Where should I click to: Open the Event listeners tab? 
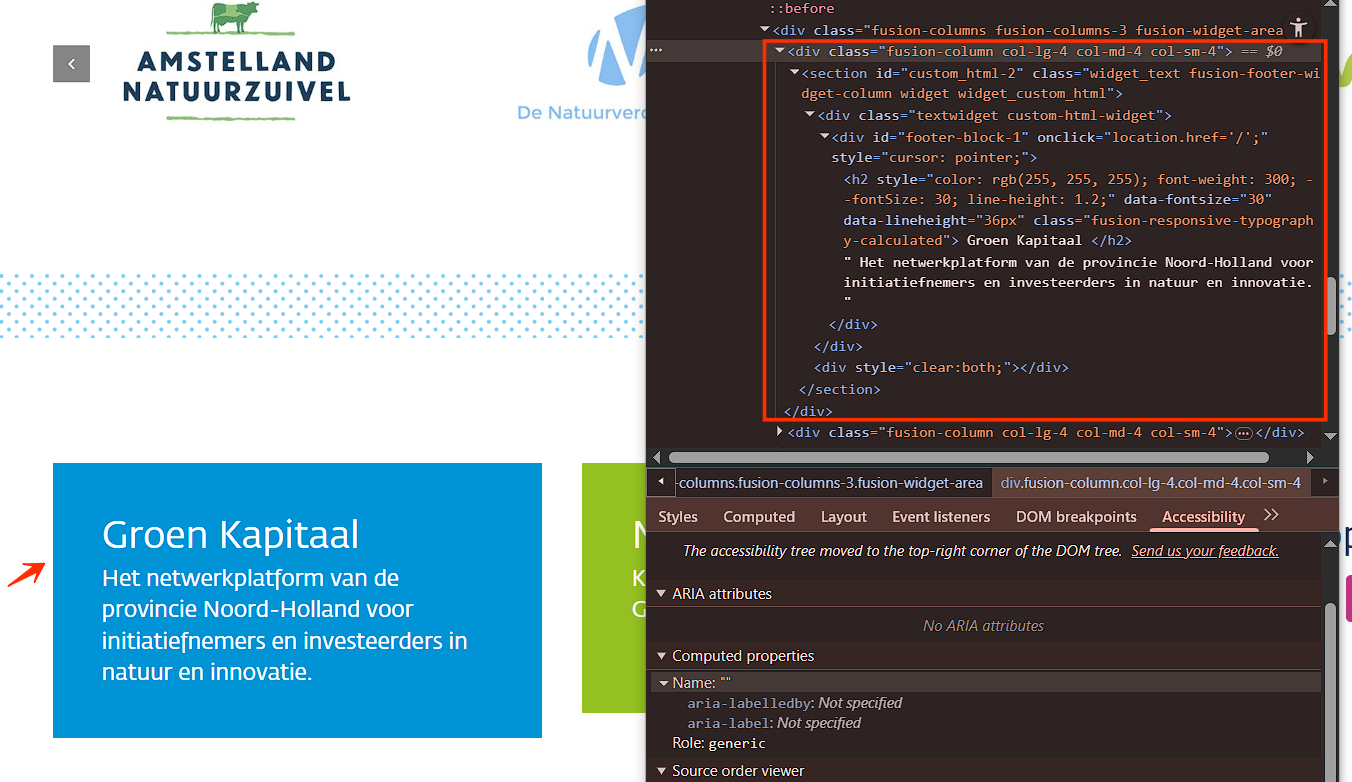coord(940,517)
